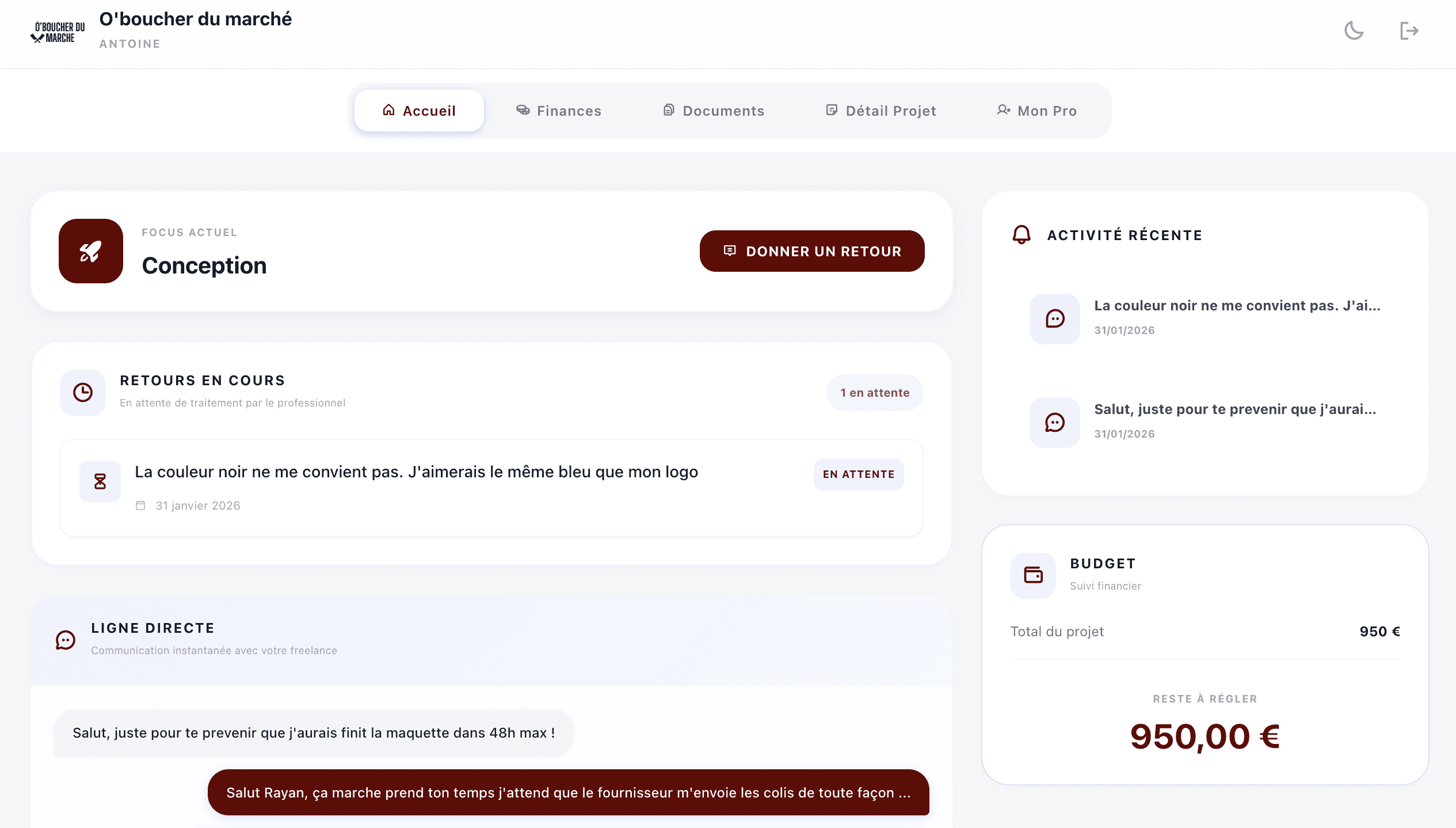
Task: Click the dark red 'Salut Rayan' message bubble
Action: (568, 792)
